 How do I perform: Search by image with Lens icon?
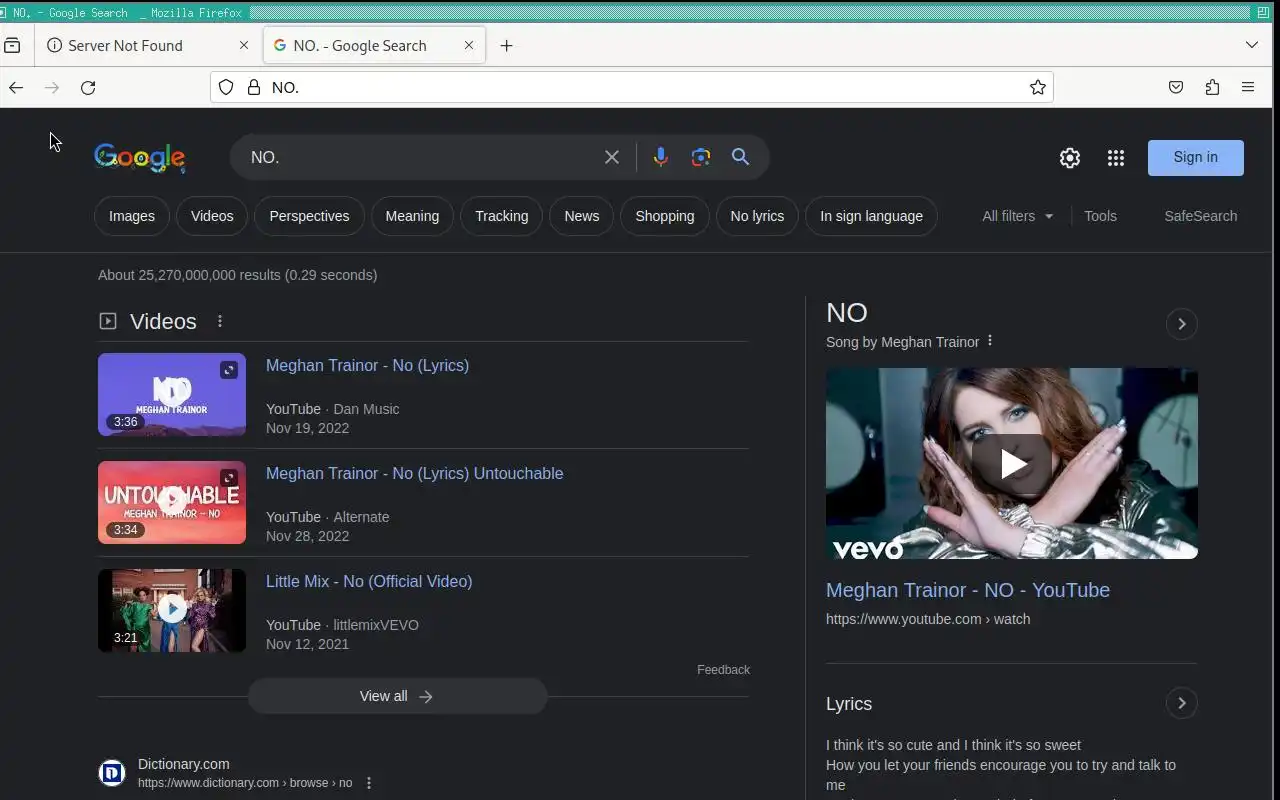coord(701,157)
